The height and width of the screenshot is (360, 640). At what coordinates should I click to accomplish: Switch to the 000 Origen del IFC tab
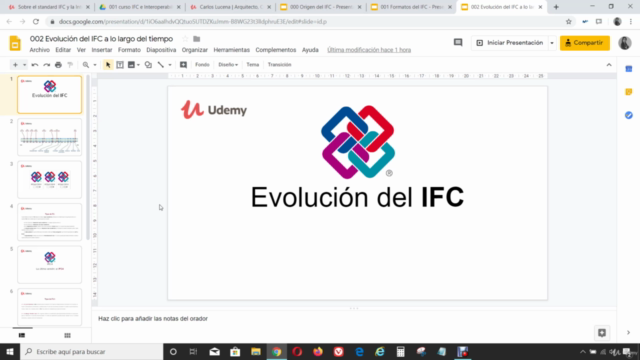pos(321,7)
